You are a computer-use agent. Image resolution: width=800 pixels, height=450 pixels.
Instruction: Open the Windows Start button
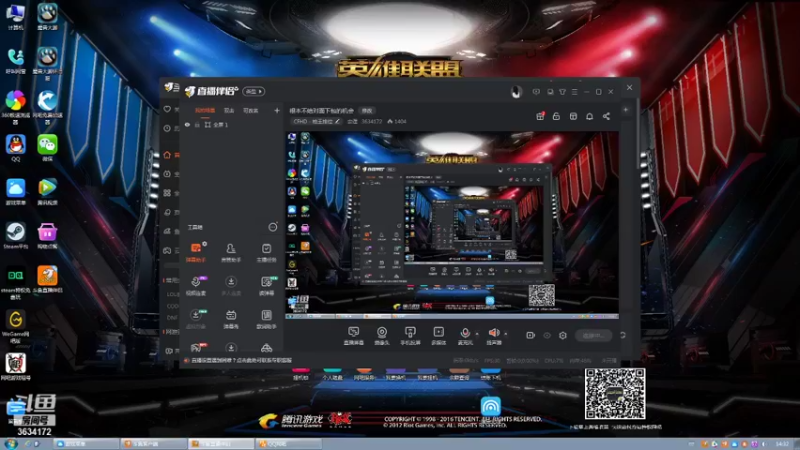point(10,444)
